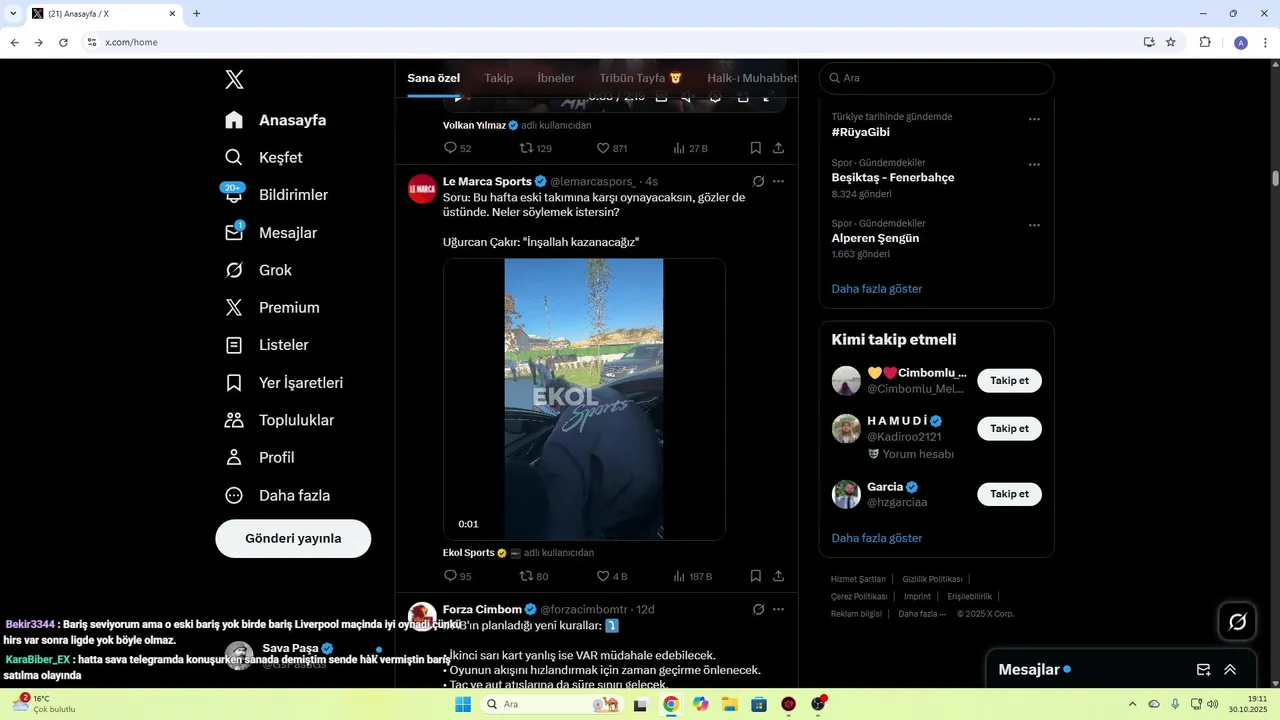This screenshot has height=720, width=1280.
Task: Open Bildirimler notifications
Action: (276, 195)
